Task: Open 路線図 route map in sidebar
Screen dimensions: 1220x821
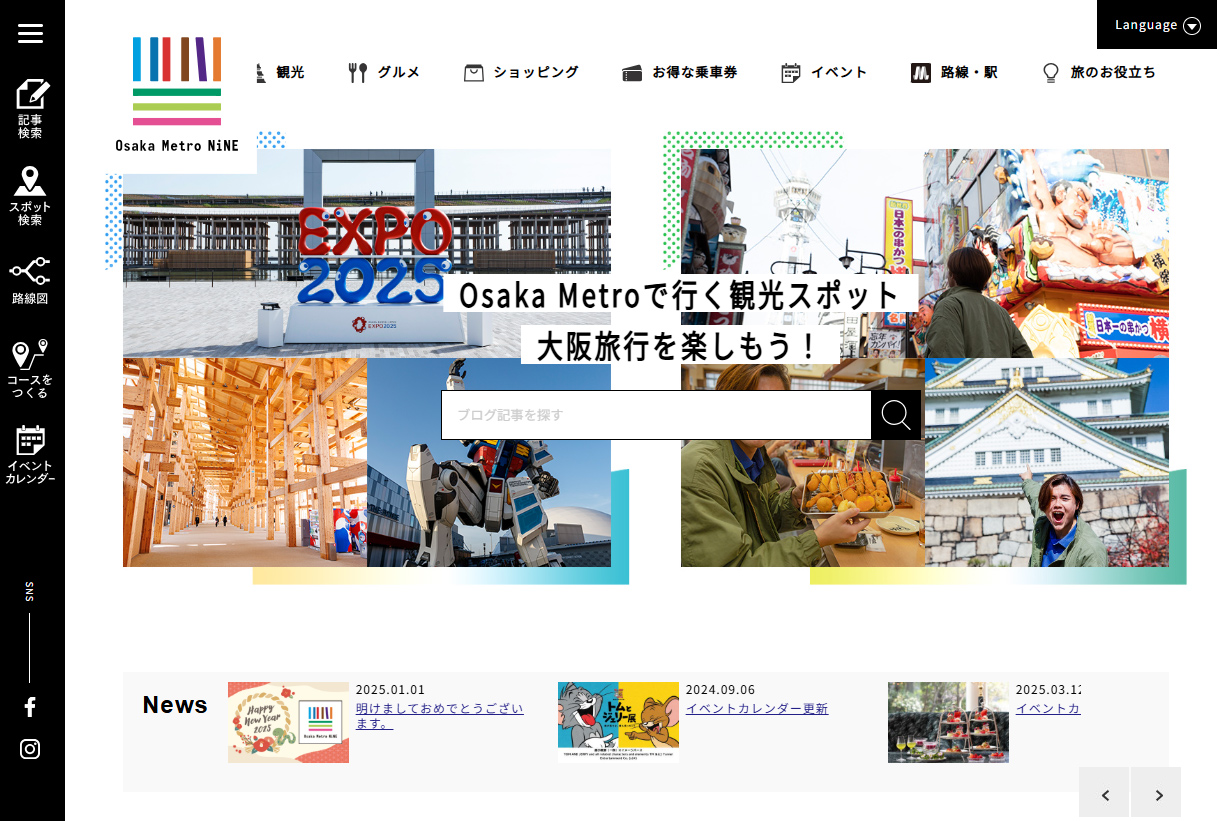Action: coord(31,281)
